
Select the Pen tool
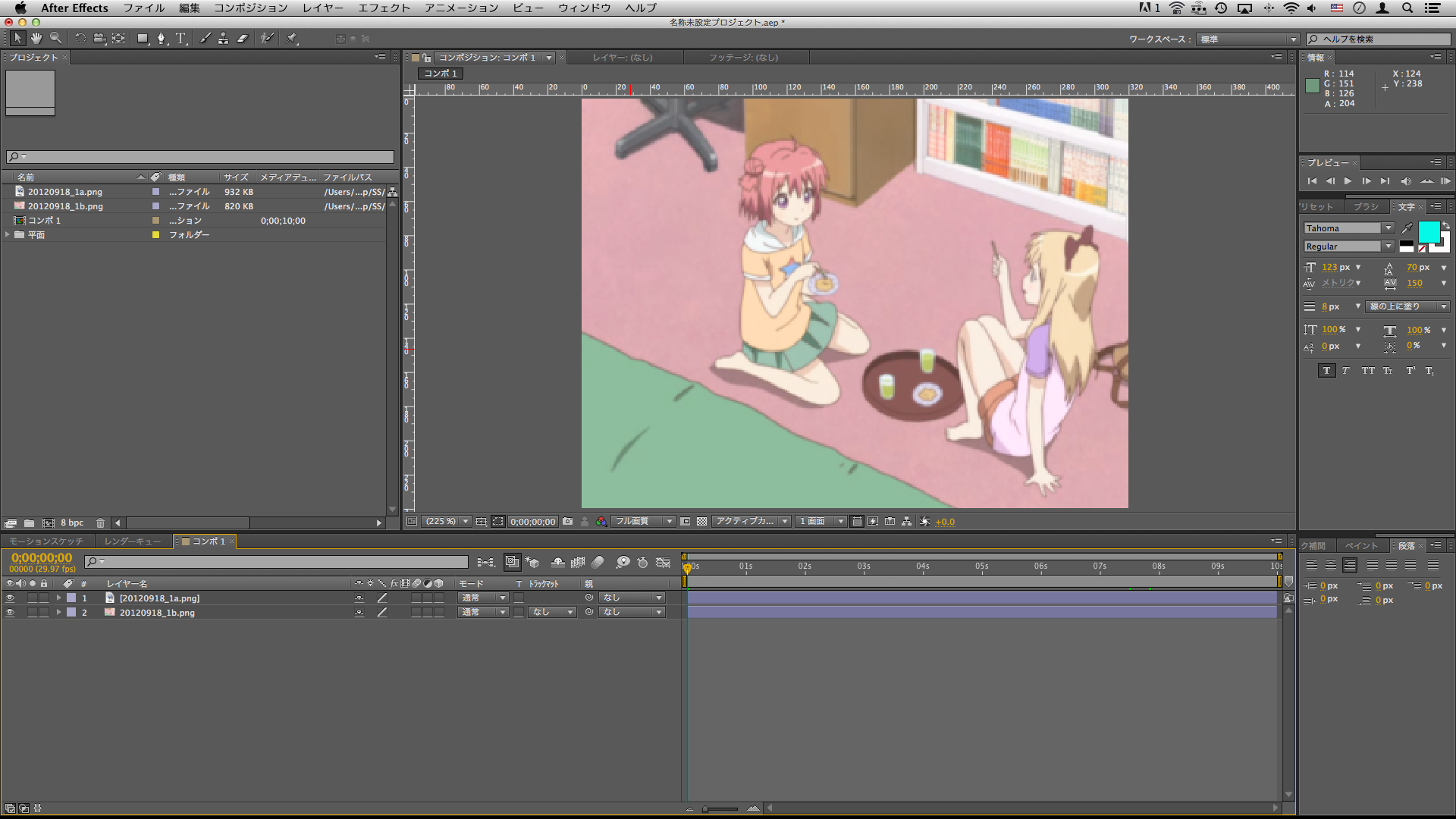pyautogui.click(x=161, y=38)
